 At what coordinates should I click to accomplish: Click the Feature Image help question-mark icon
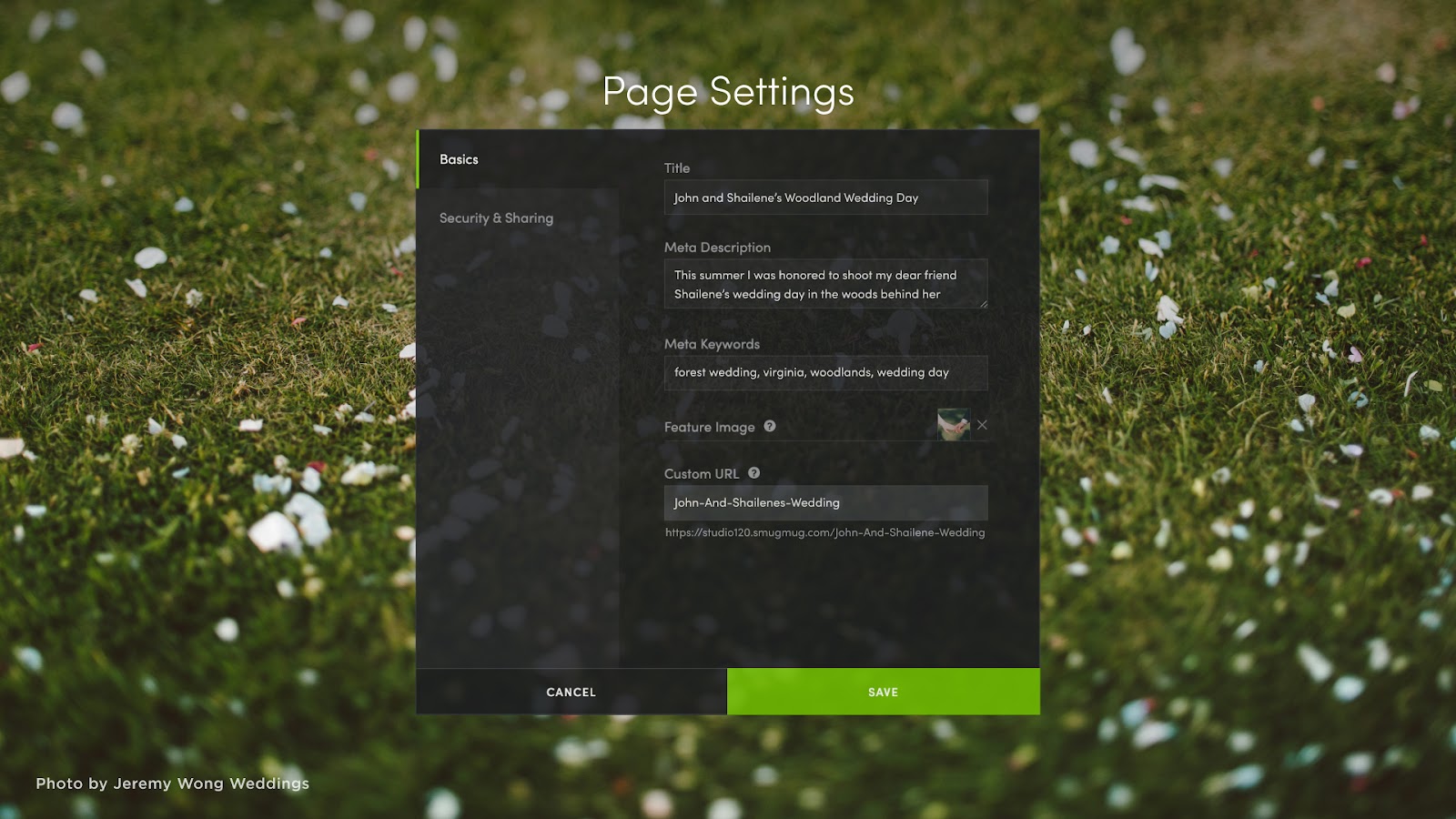pos(770,426)
